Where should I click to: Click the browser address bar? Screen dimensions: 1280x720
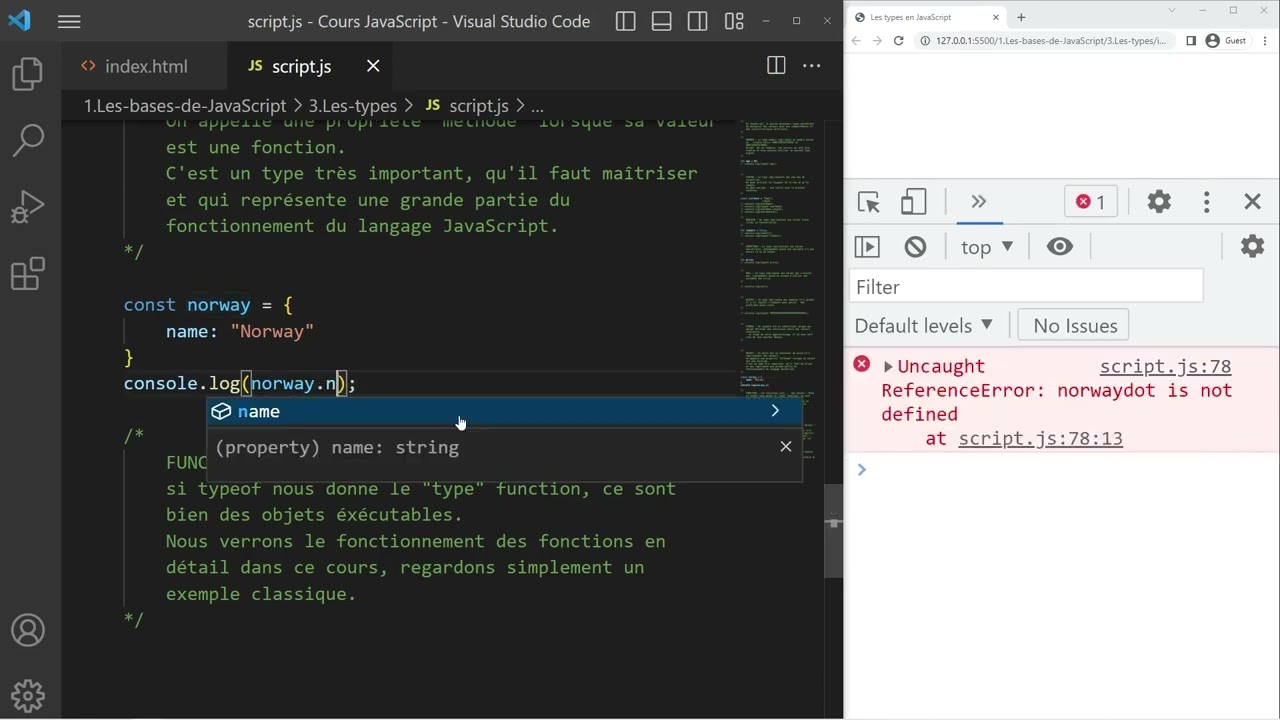[1045, 41]
